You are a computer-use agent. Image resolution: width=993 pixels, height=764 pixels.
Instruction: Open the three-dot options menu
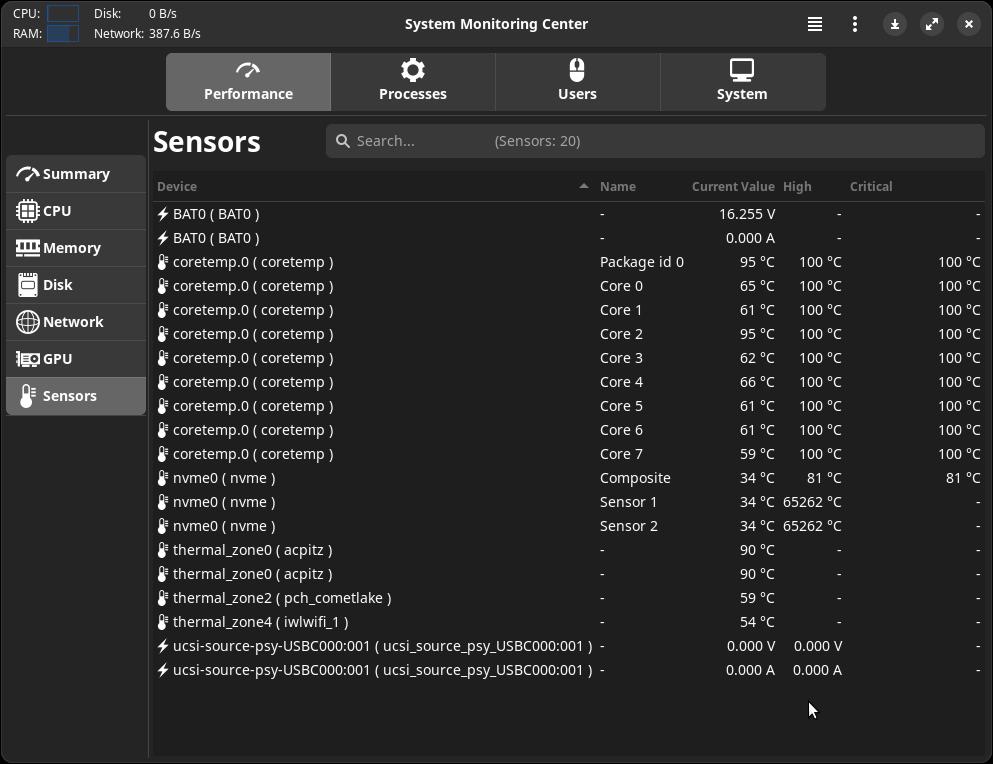pyautogui.click(x=855, y=24)
